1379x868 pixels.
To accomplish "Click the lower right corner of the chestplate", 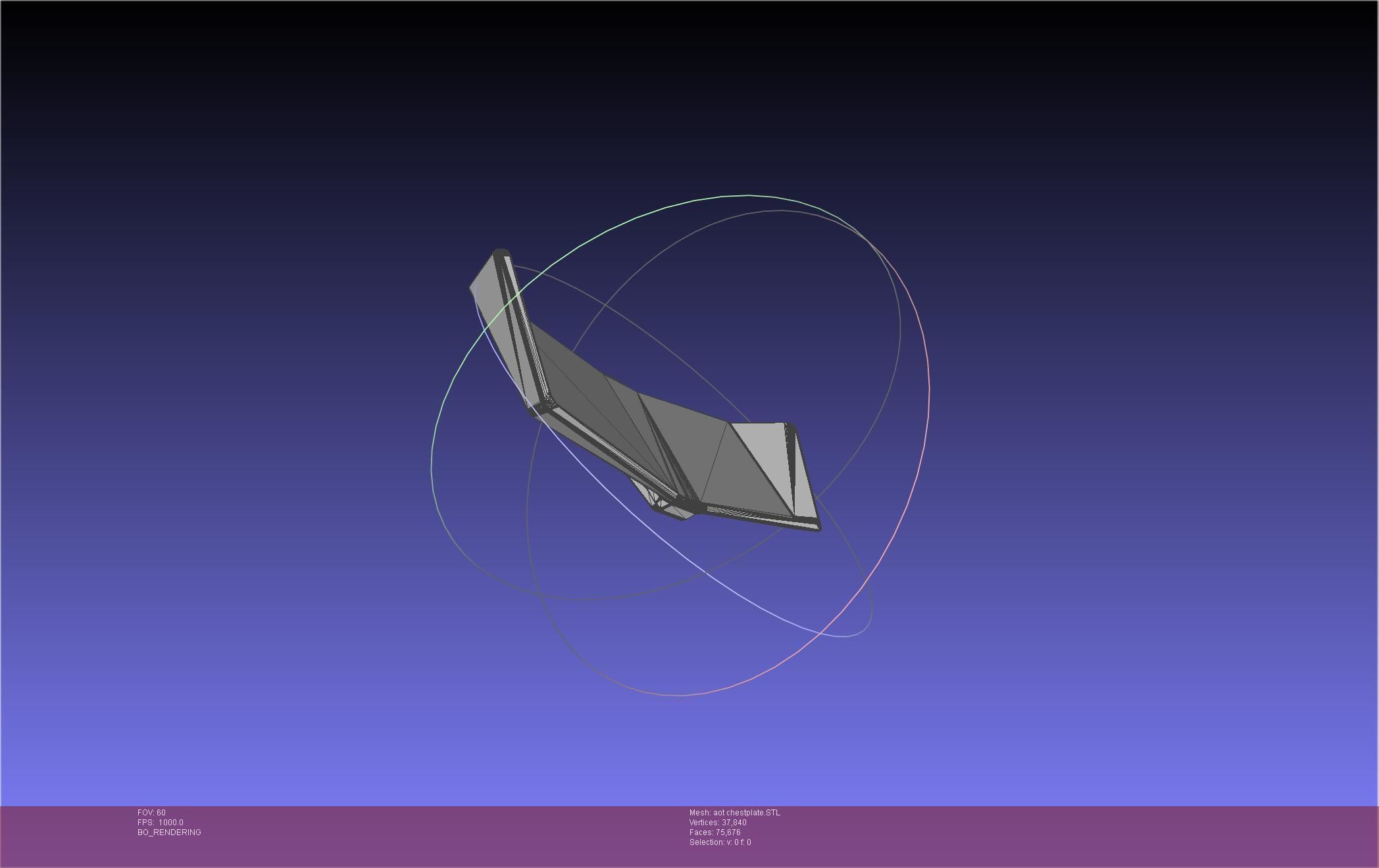I will [x=816, y=526].
